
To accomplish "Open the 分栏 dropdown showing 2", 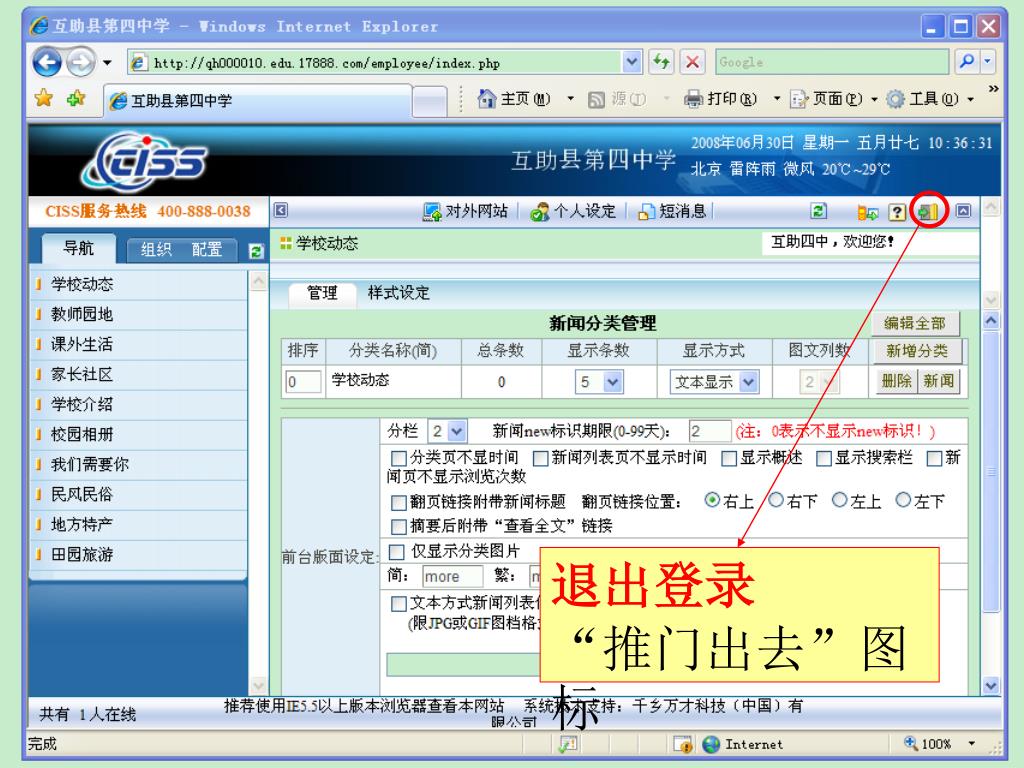I will (x=447, y=431).
